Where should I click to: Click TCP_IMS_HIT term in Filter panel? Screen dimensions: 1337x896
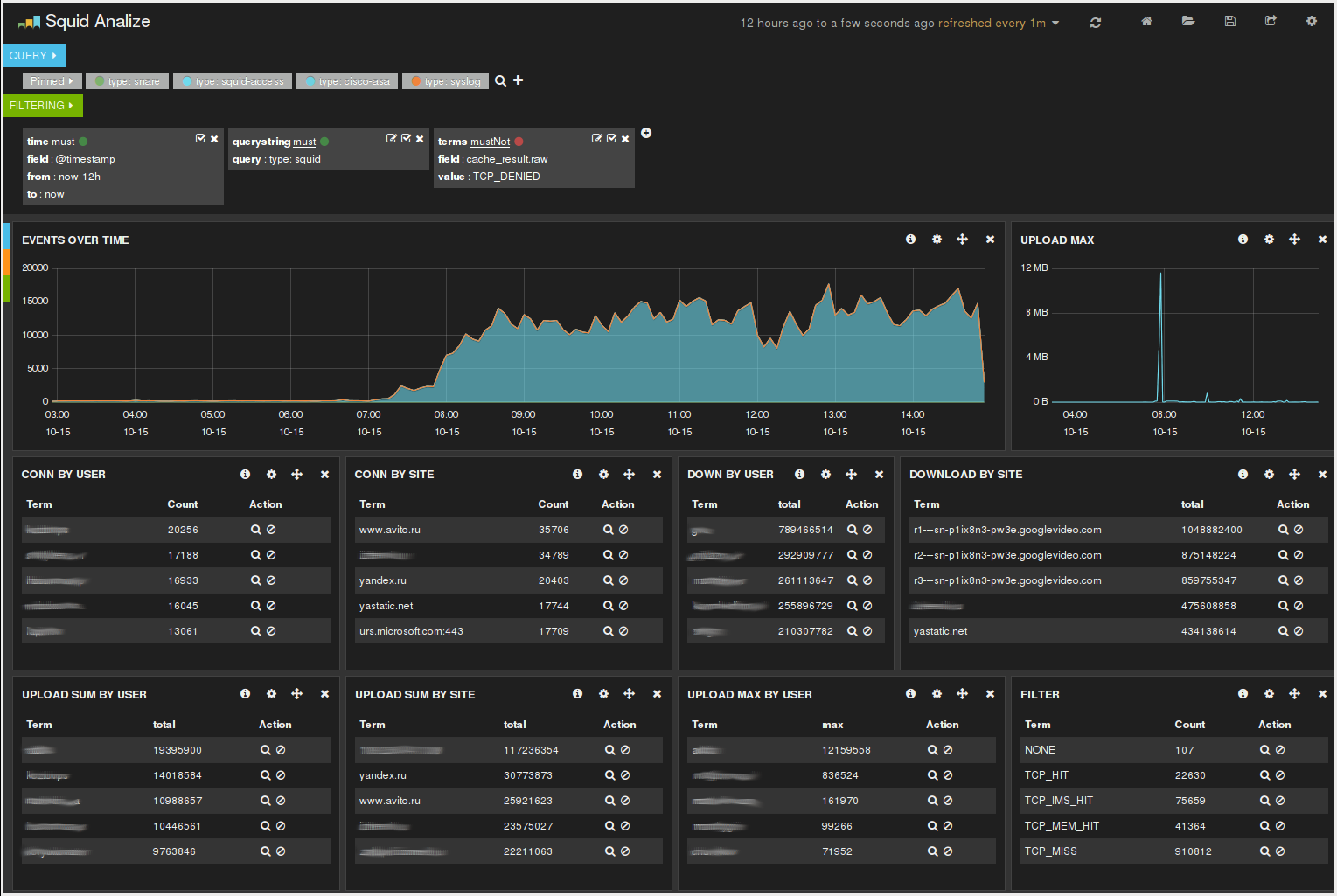coord(1059,801)
